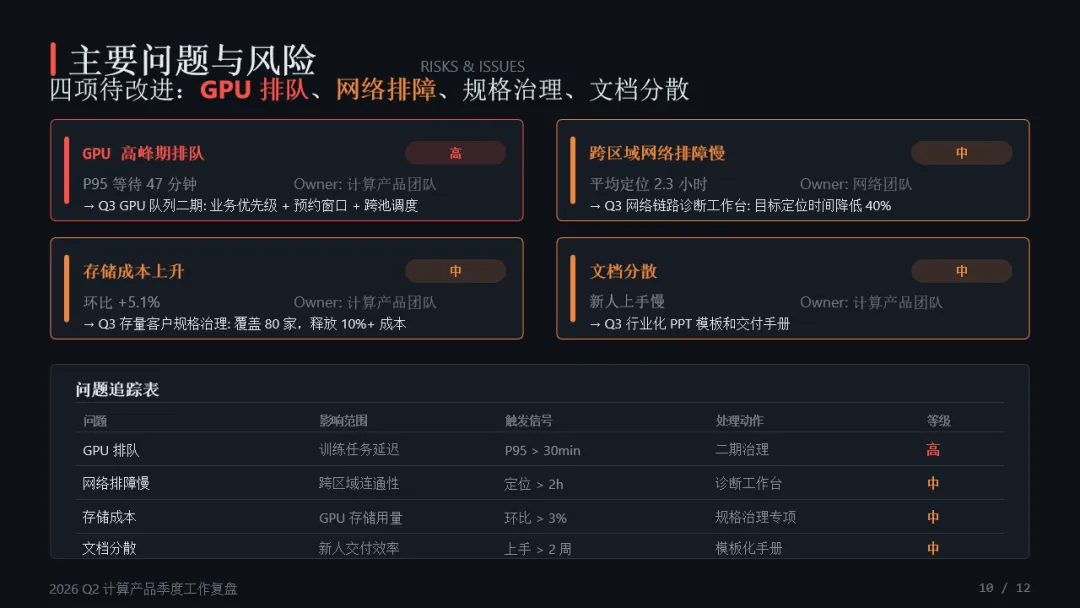This screenshot has width=1080, height=608.
Task: Click the 中 badge on 跨区域网络排障慢 card
Action: click(962, 153)
